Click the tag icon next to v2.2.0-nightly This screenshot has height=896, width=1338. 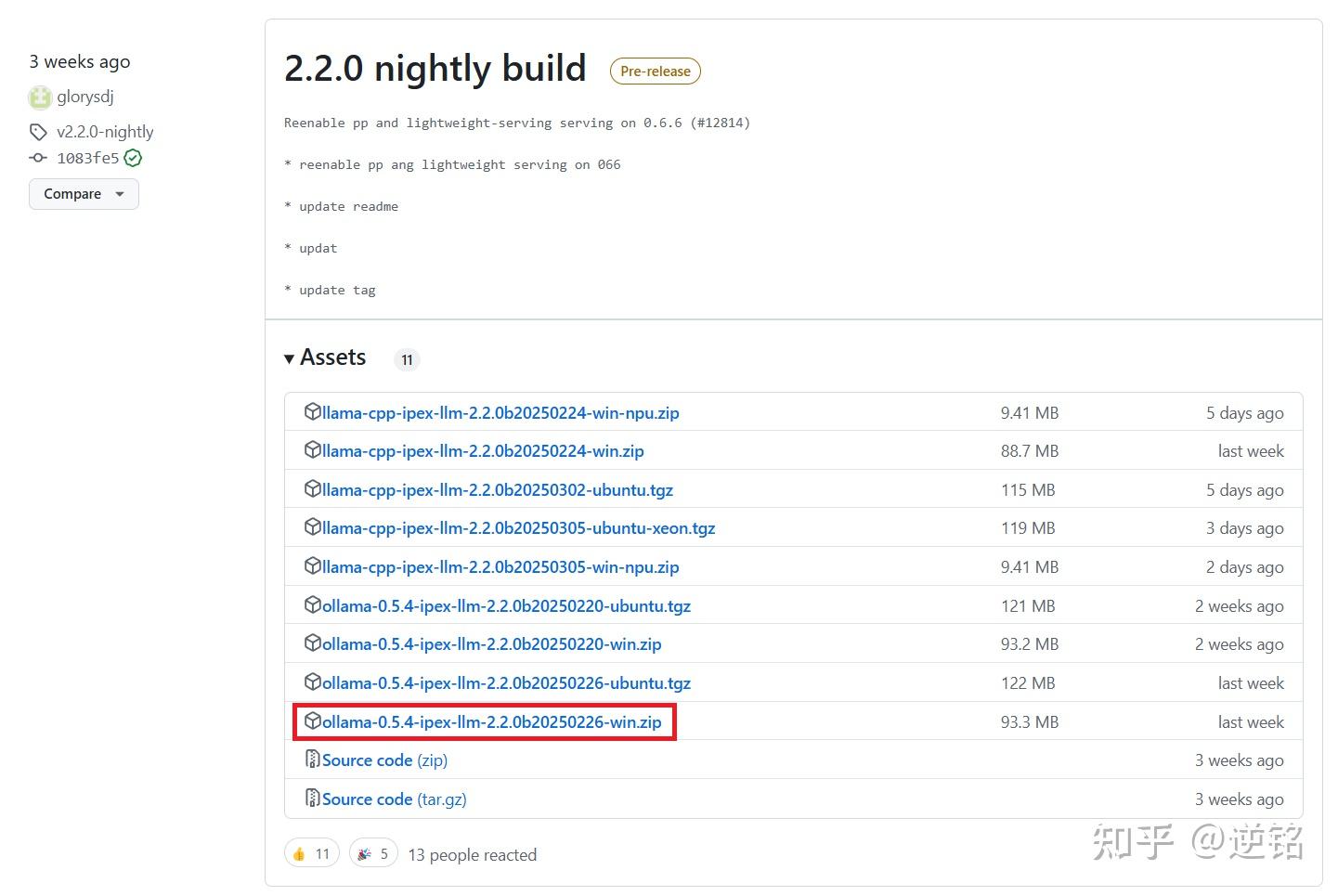(38, 132)
